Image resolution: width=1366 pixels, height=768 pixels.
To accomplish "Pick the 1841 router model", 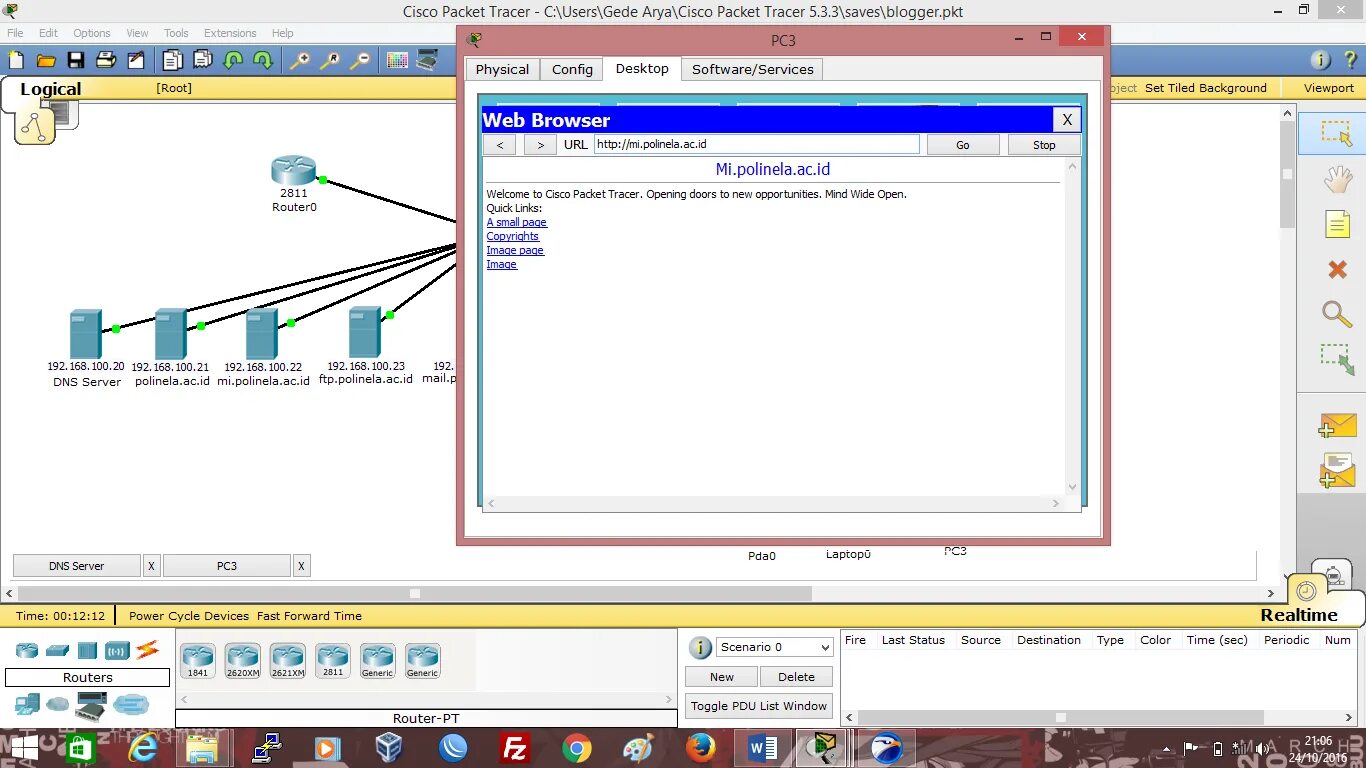I will [198, 660].
